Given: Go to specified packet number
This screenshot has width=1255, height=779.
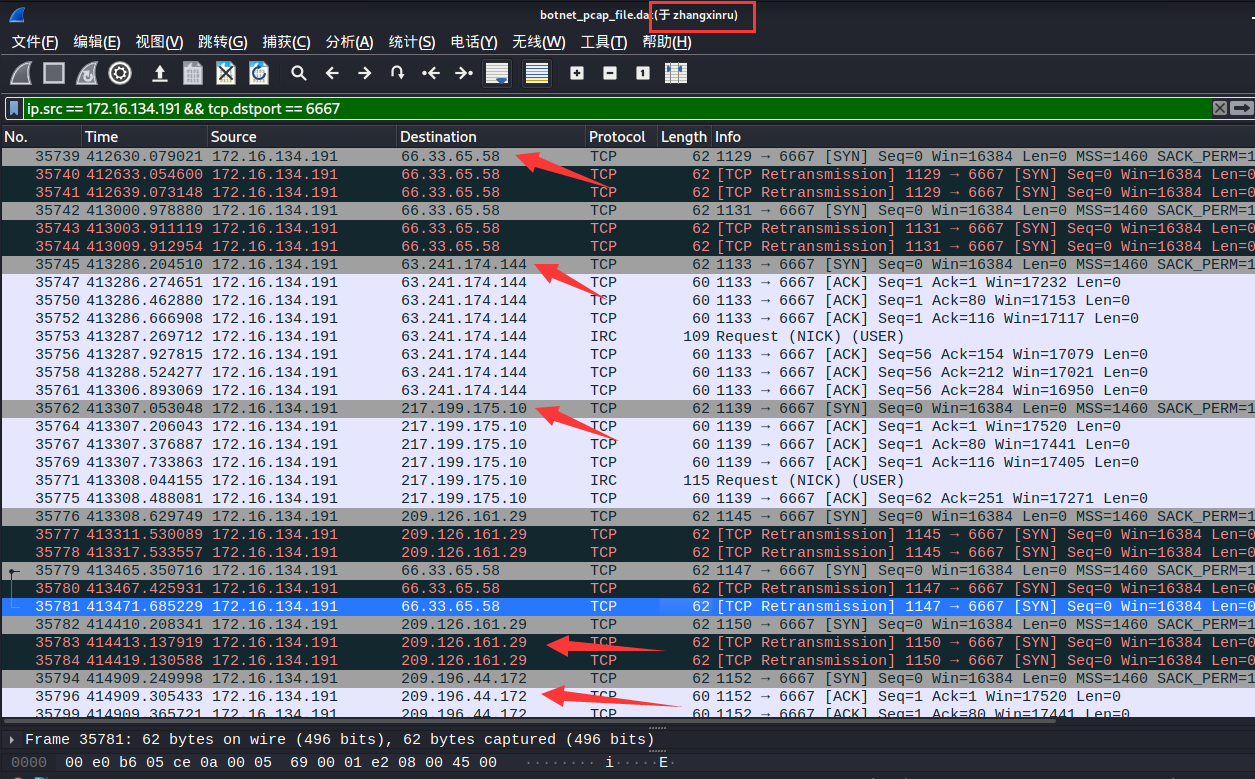Looking at the screenshot, I should tap(397, 73).
